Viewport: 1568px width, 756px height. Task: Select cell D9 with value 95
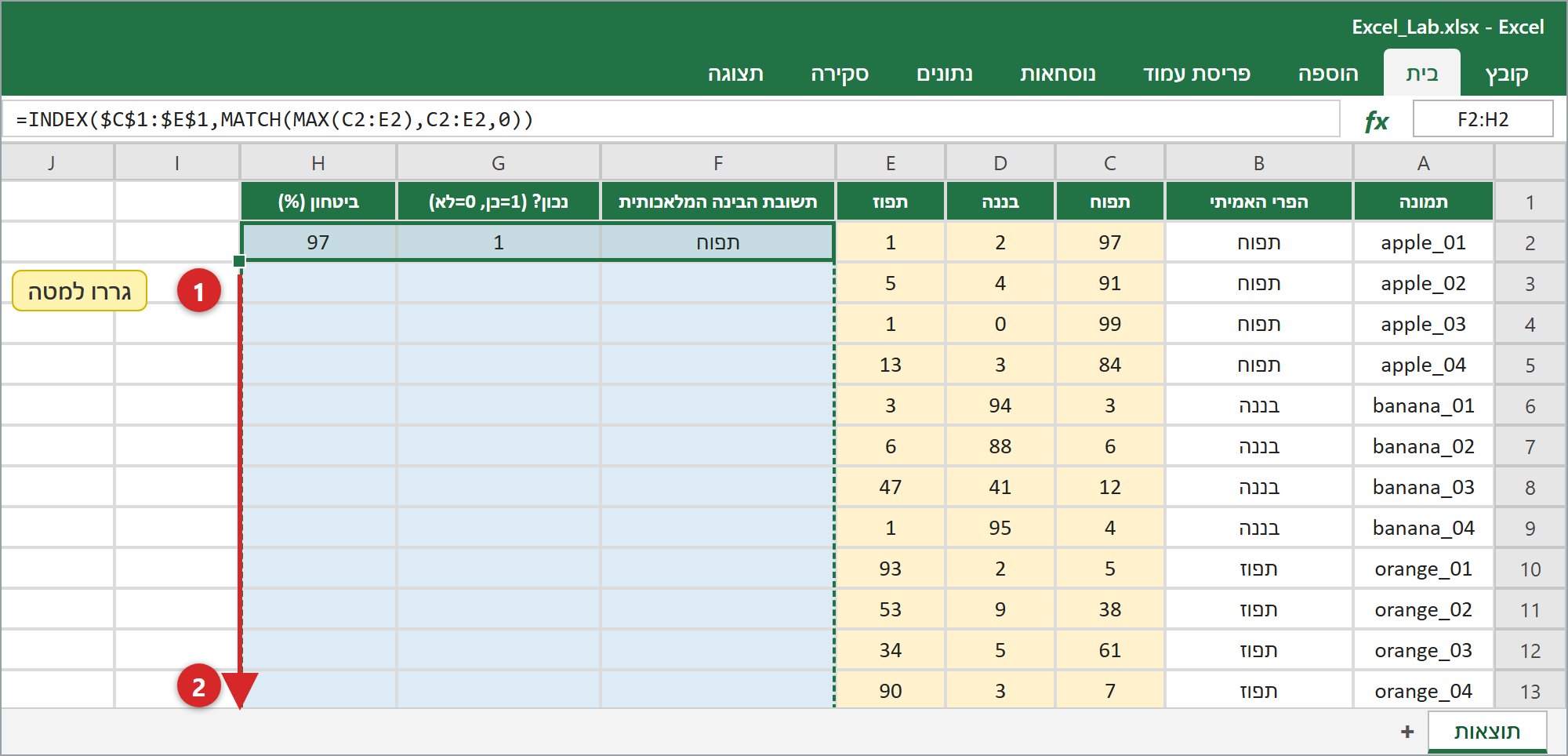tap(1000, 528)
